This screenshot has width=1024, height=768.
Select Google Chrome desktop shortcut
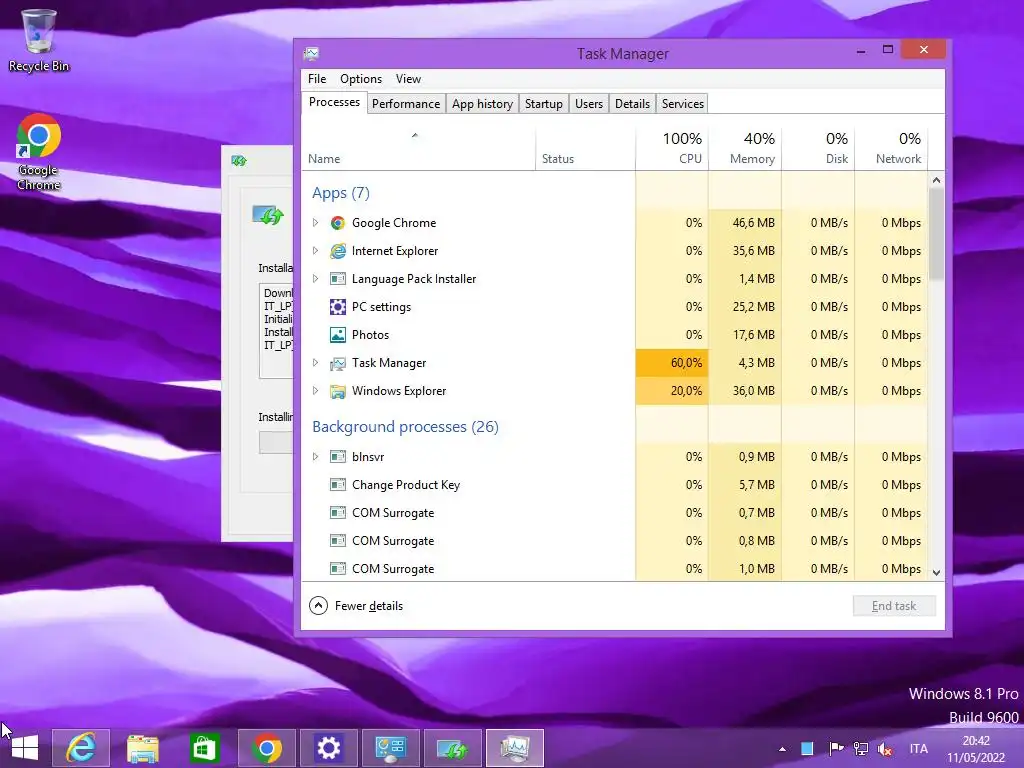[39, 153]
